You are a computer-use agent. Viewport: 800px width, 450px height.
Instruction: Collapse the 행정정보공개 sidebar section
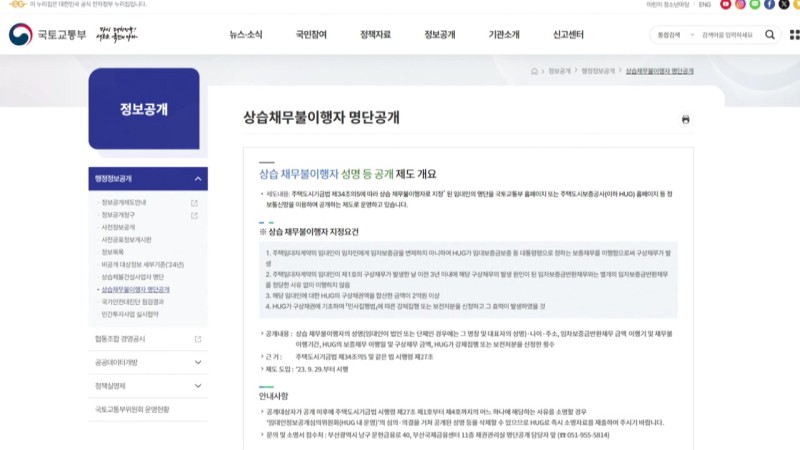point(148,179)
